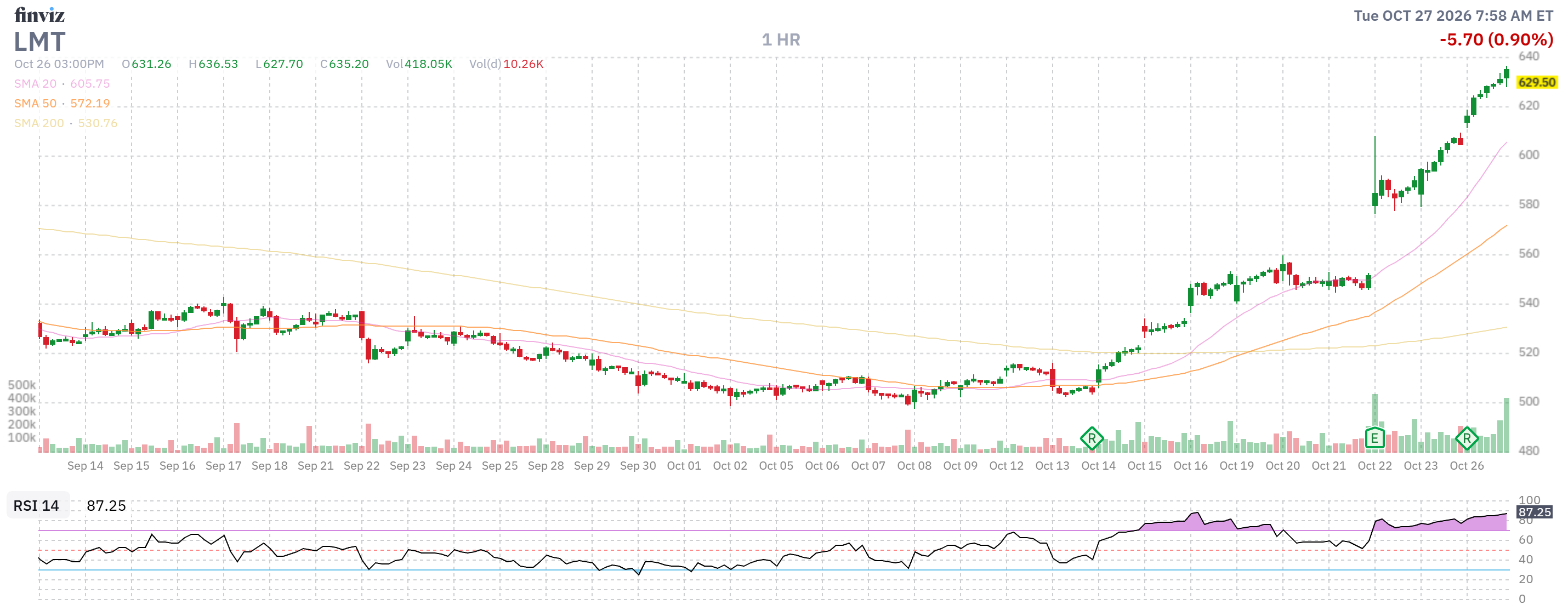Select the SMA 20 legend entry
The image size is (1568, 616).
pos(62,83)
